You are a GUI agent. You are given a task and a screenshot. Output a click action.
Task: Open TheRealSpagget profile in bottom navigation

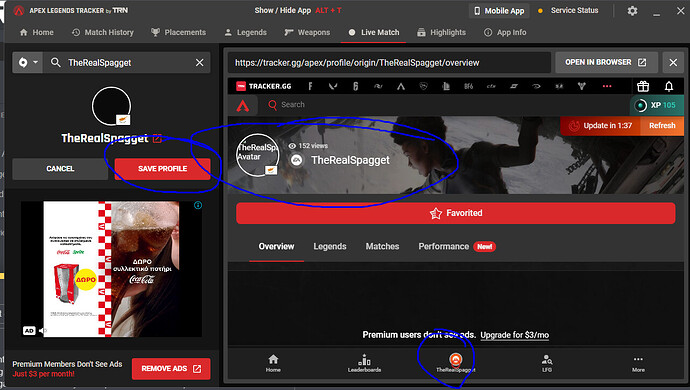[455, 363]
